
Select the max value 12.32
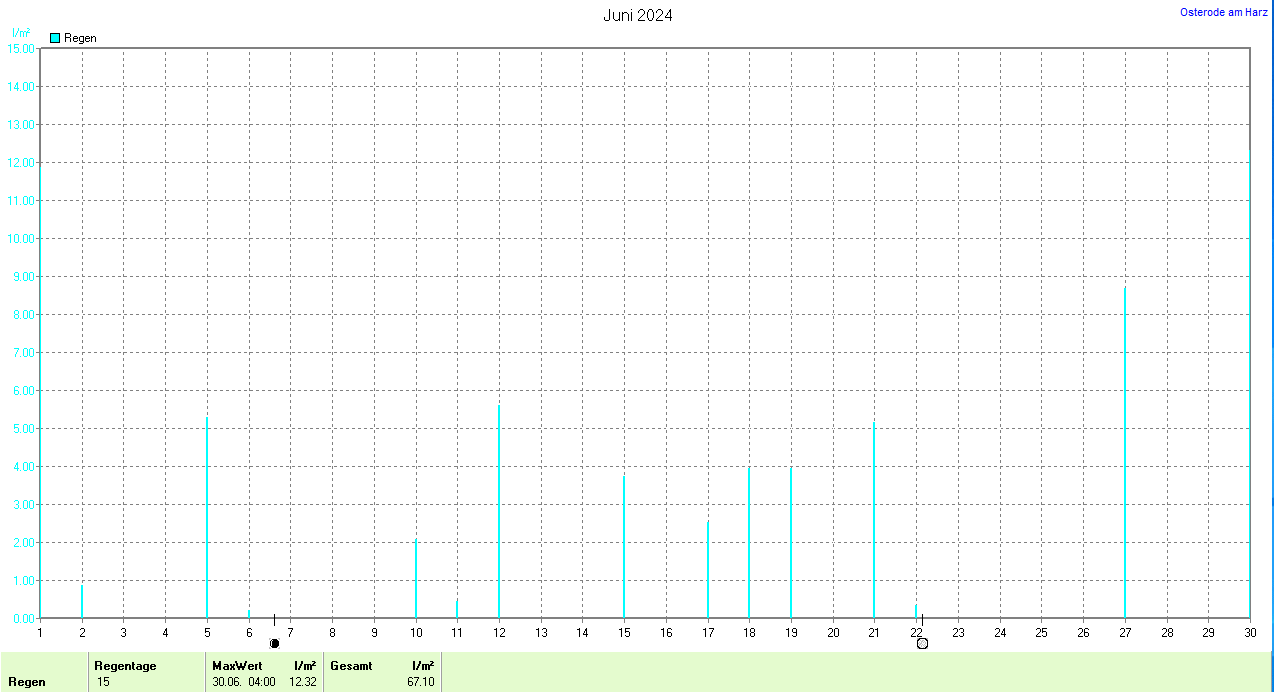click(302, 682)
